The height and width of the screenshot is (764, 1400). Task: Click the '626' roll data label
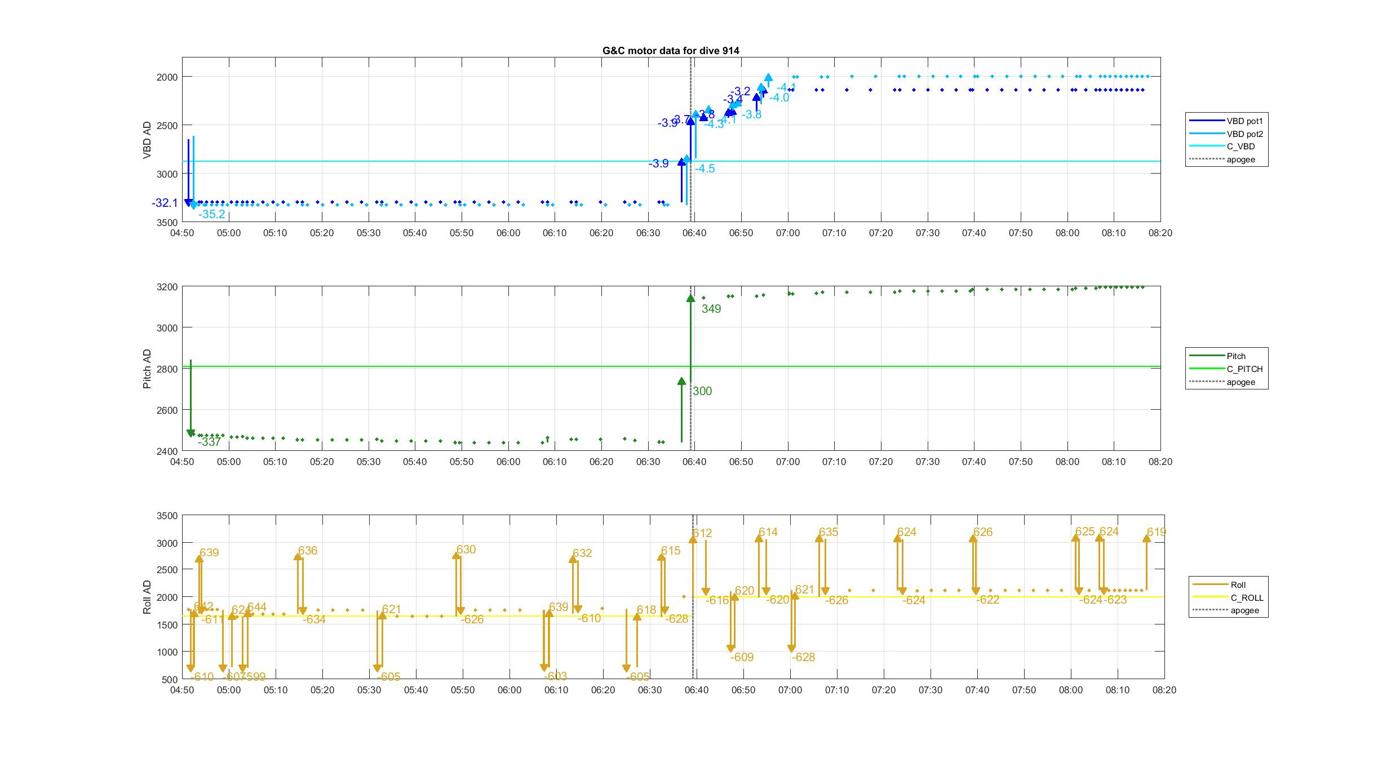pos(983,532)
